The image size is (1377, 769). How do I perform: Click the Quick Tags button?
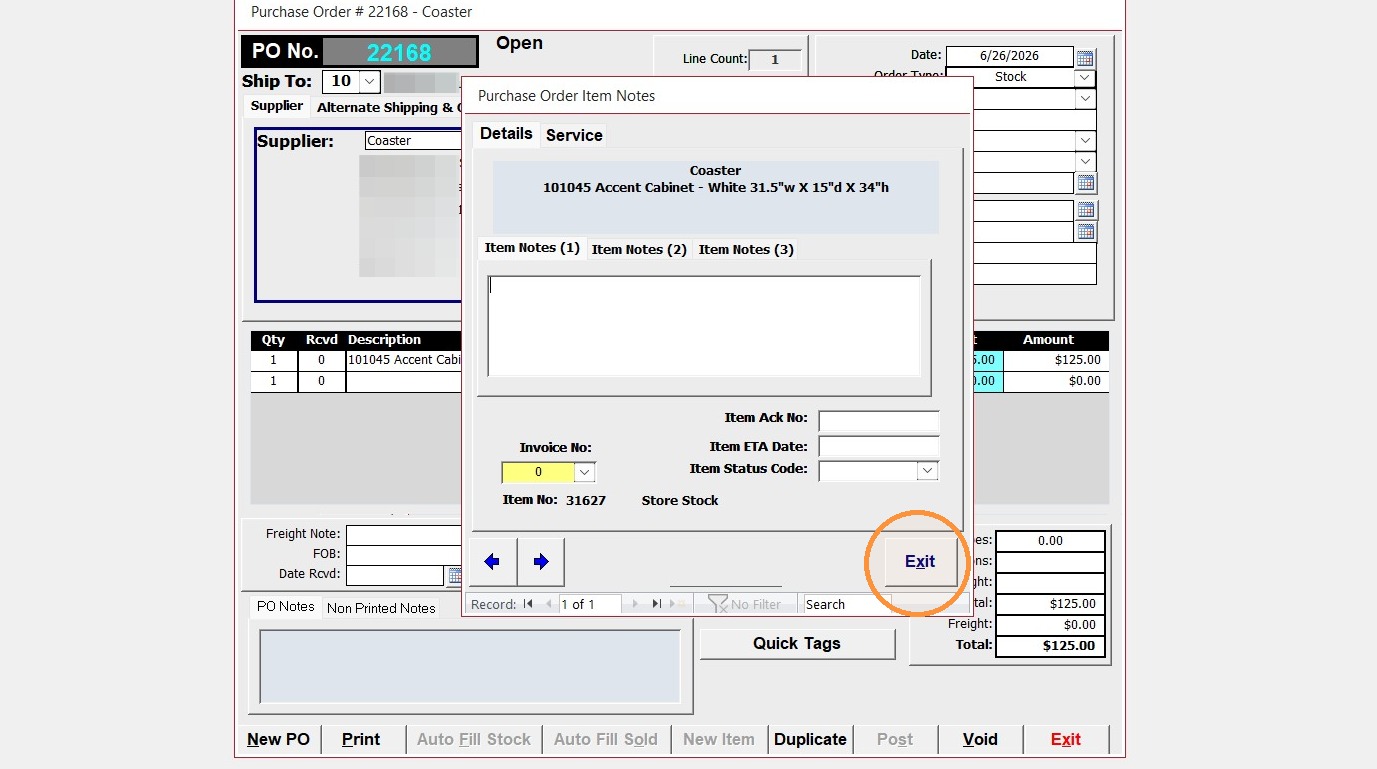click(x=797, y=644)
